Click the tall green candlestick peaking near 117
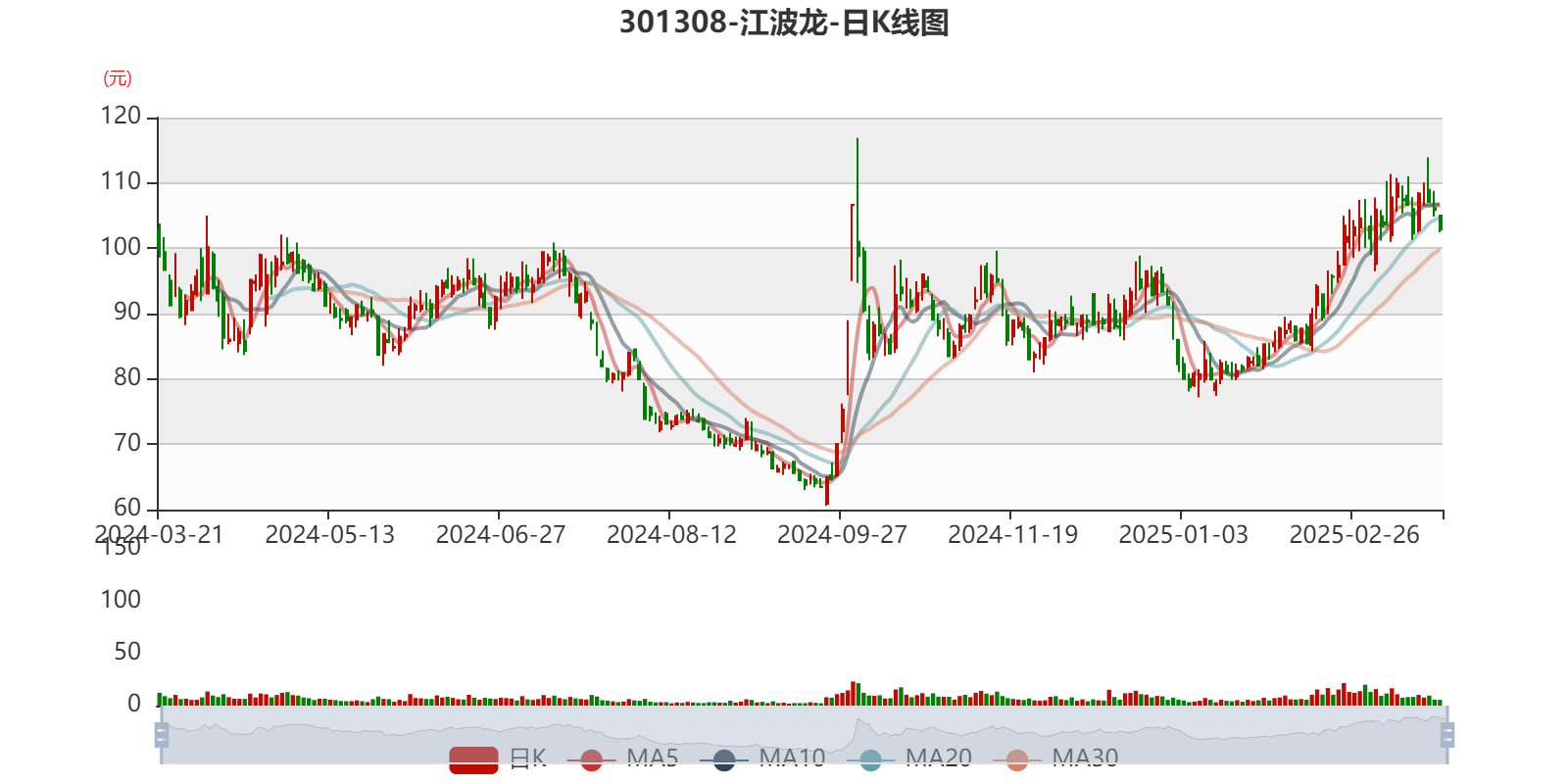This screenshot has width=1568, height=784. coord(857,211)
